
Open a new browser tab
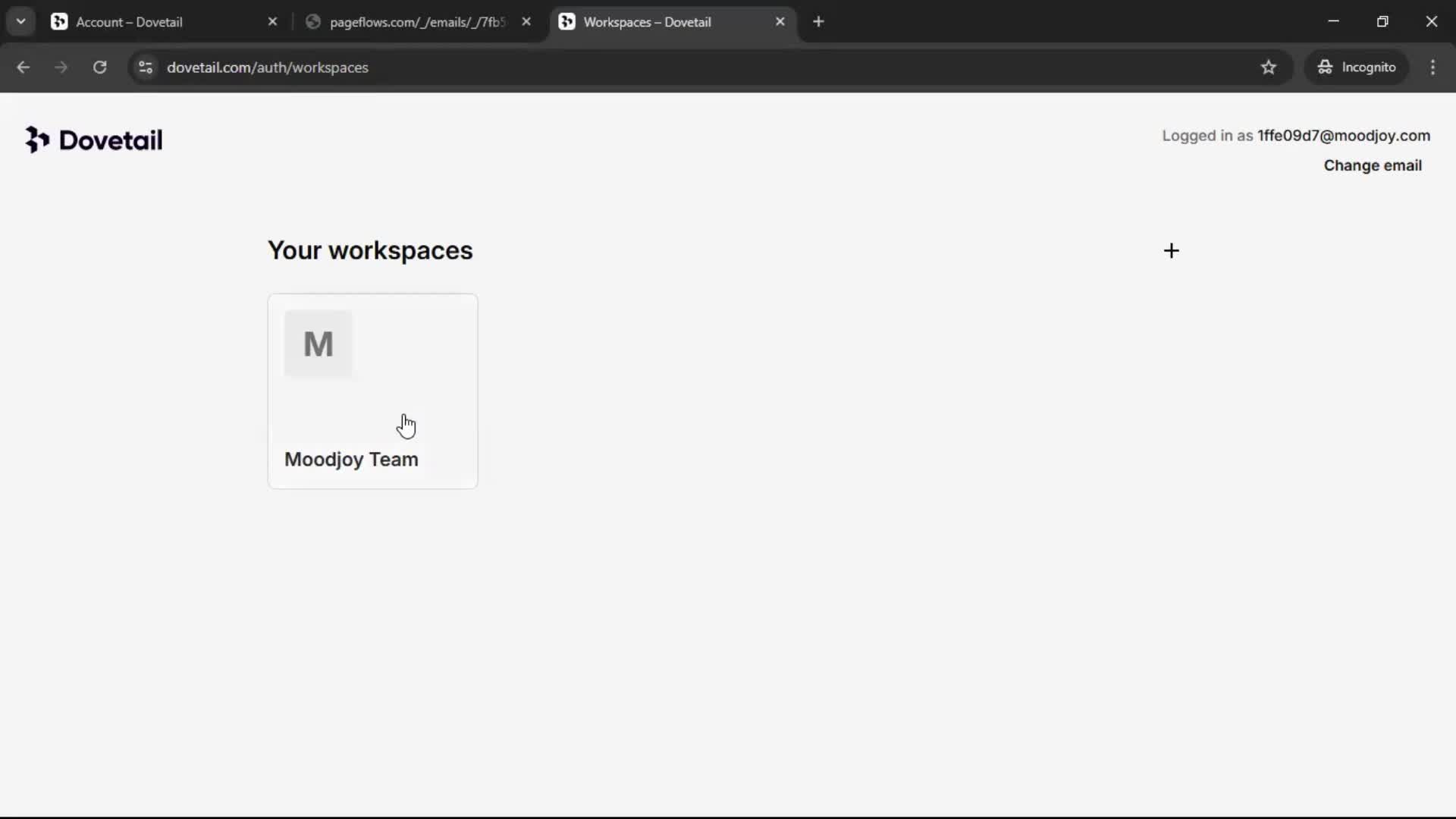click(x=818, y=21)
